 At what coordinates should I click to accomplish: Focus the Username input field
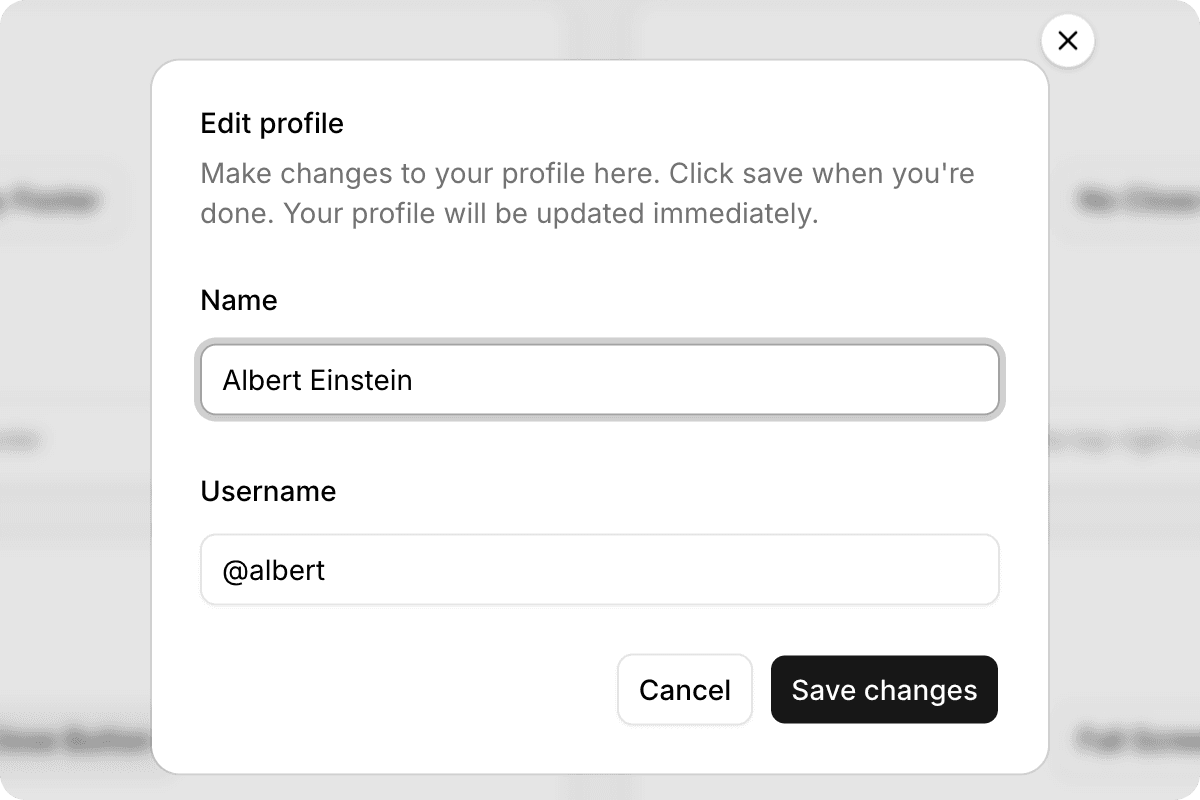pos(600,570)
